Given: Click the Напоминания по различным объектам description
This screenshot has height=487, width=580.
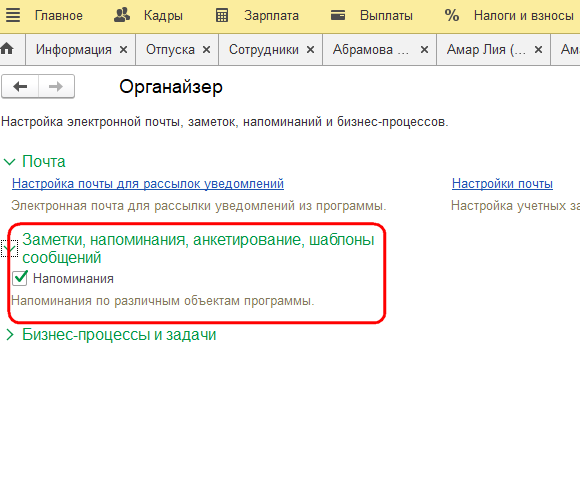Looking at the screenshot, I should tap(163, 301).
